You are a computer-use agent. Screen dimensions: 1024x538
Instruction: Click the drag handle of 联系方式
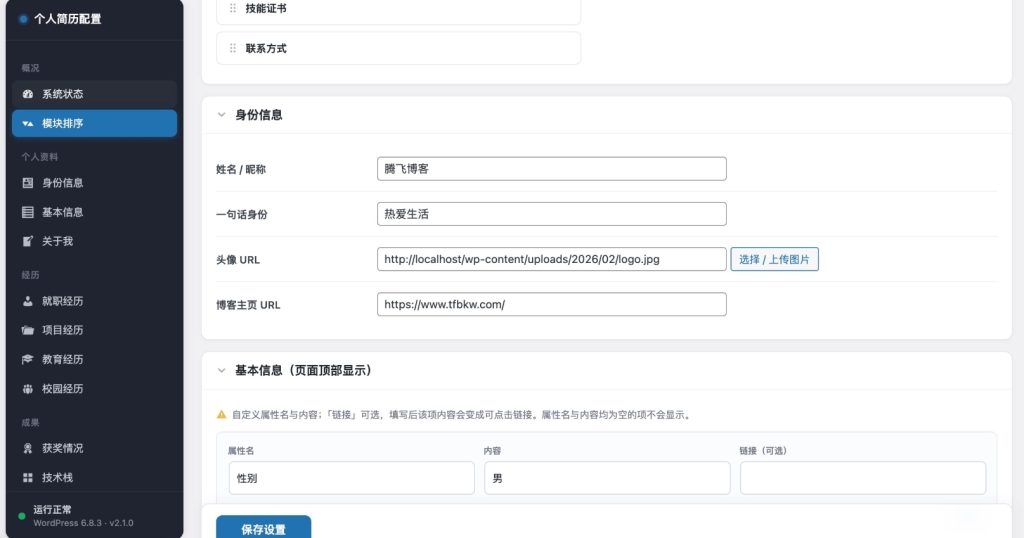pyautogui.click(x=232, y=48)
